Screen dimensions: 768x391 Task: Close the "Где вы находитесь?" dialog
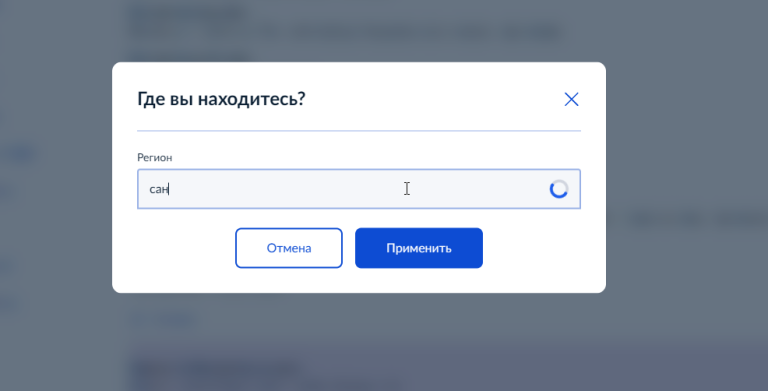point(571,99)
